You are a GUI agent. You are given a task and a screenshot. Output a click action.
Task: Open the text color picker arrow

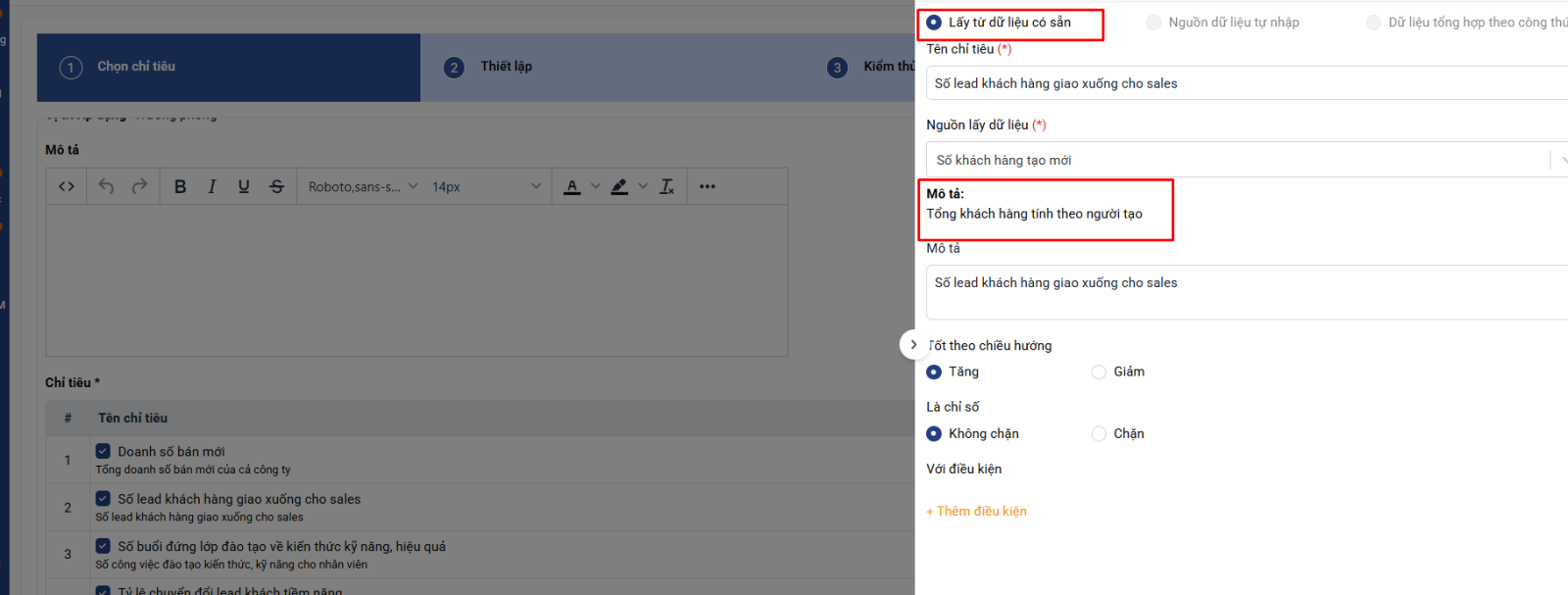point(595,186)
